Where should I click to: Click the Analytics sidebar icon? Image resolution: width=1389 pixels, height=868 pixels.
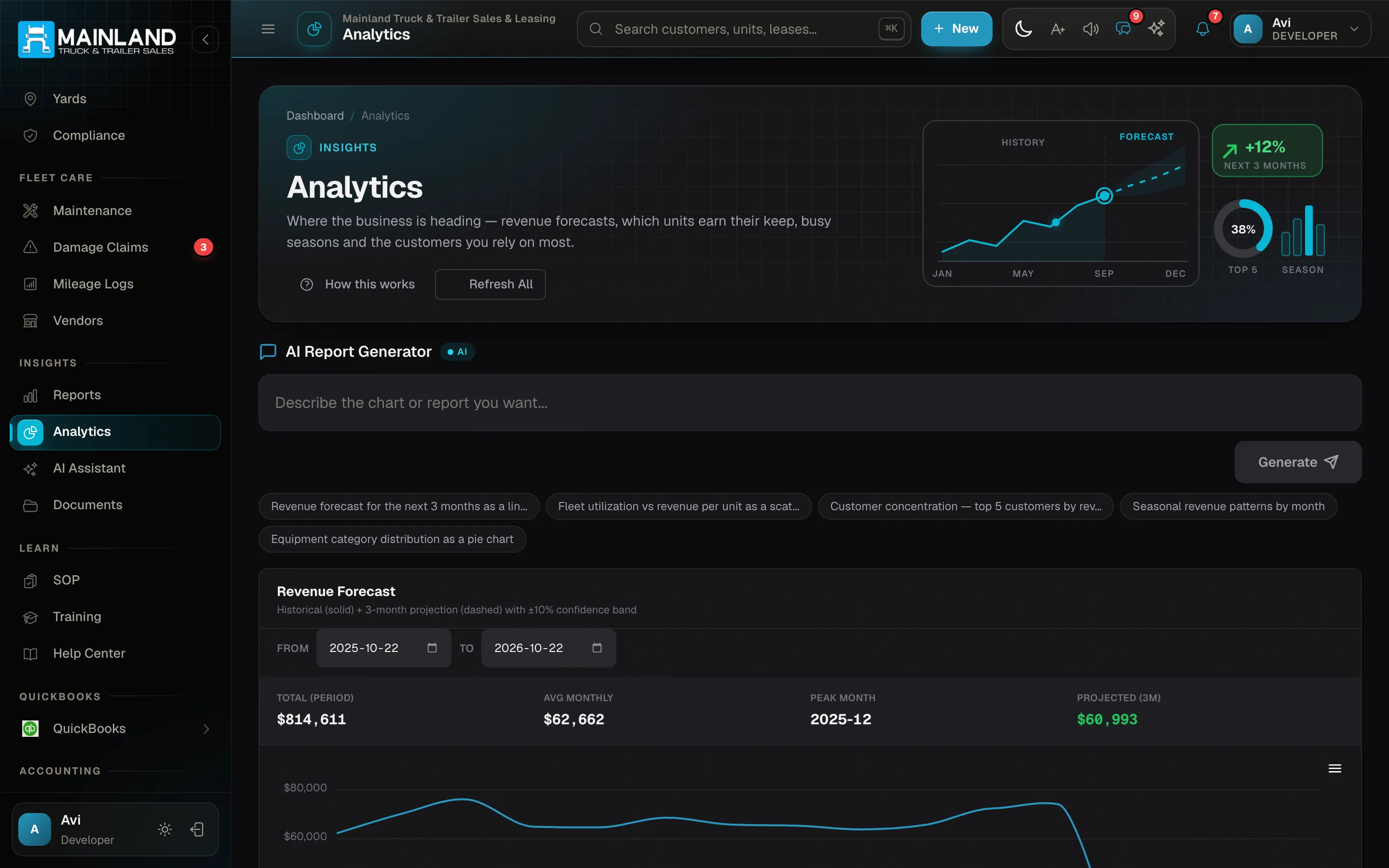pyautogui.click(x=30, y=432)
